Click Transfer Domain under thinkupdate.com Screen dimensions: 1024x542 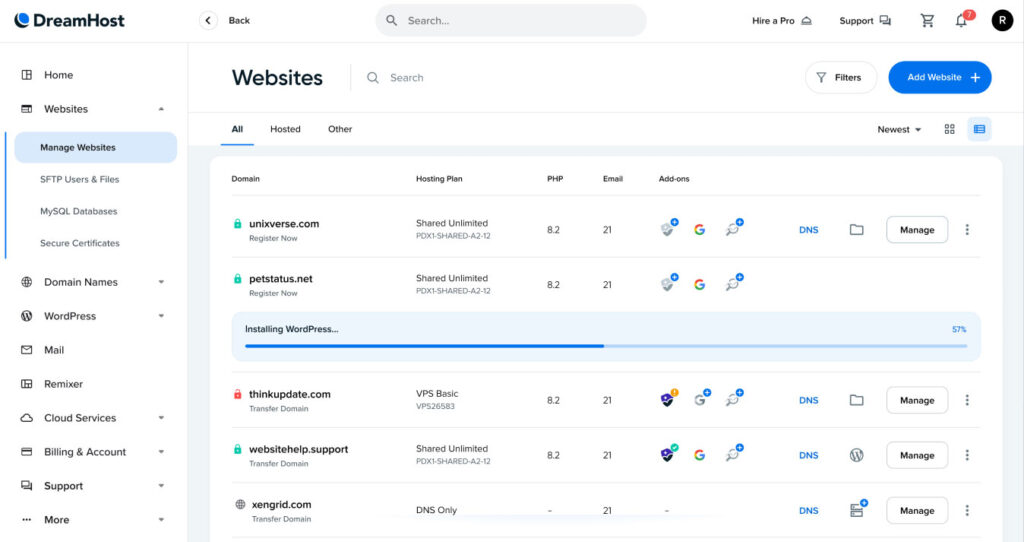point(278,409)
